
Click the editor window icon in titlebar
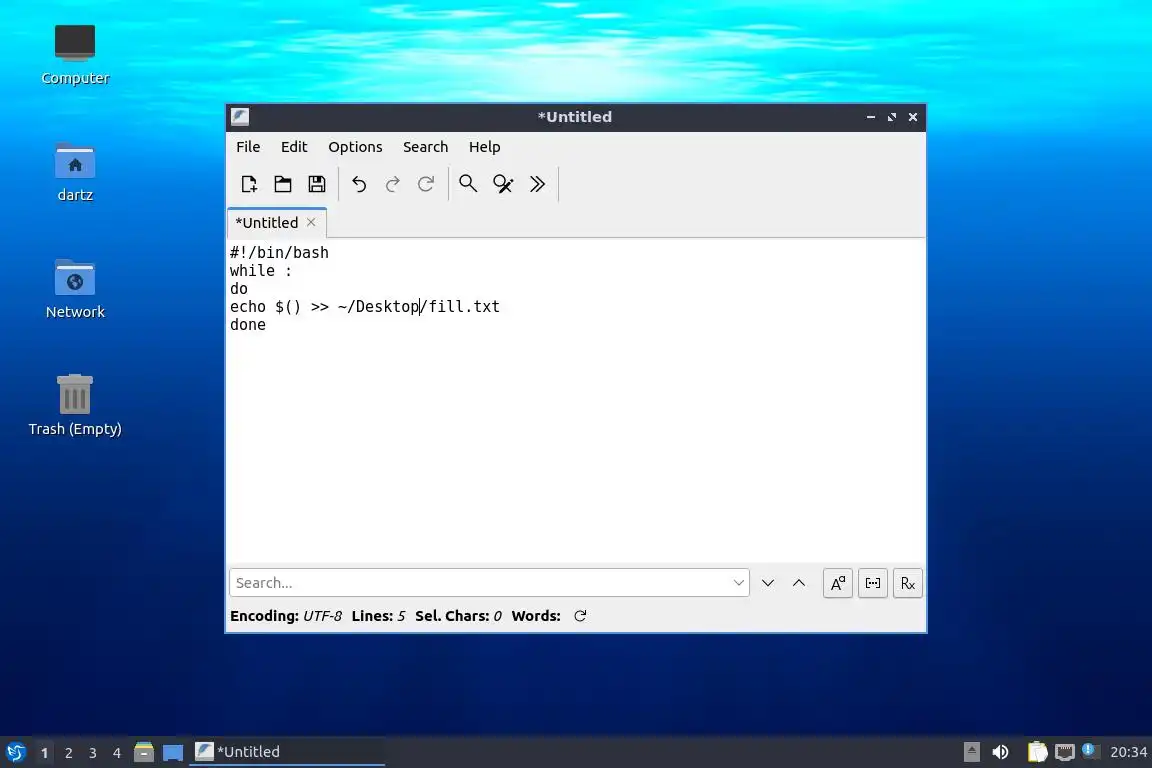point(240,117)
